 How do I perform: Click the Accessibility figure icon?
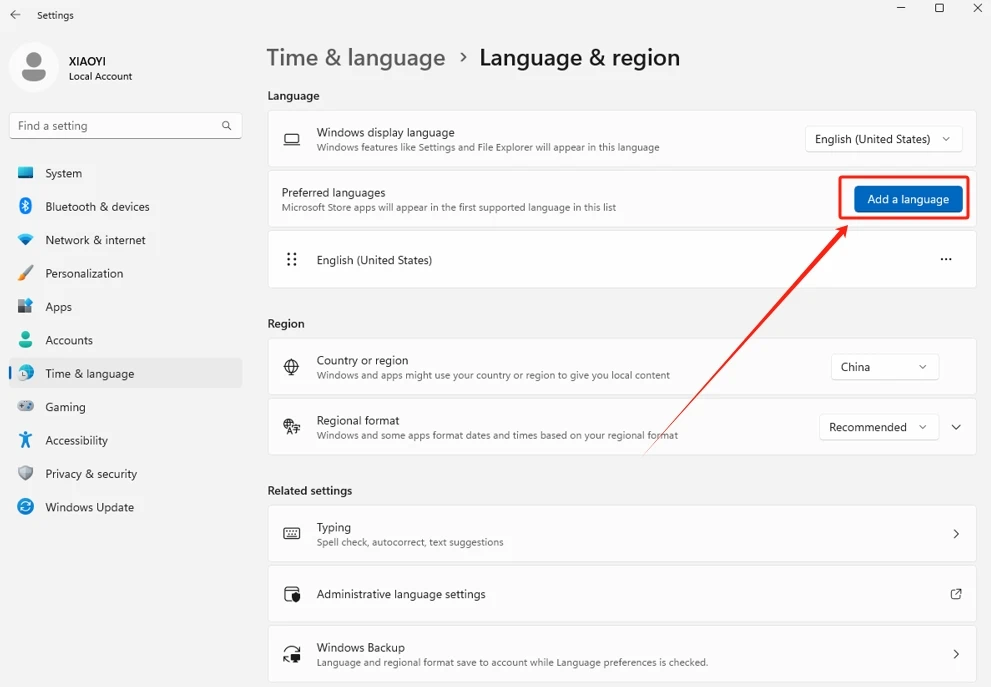[x=25, y=440]
